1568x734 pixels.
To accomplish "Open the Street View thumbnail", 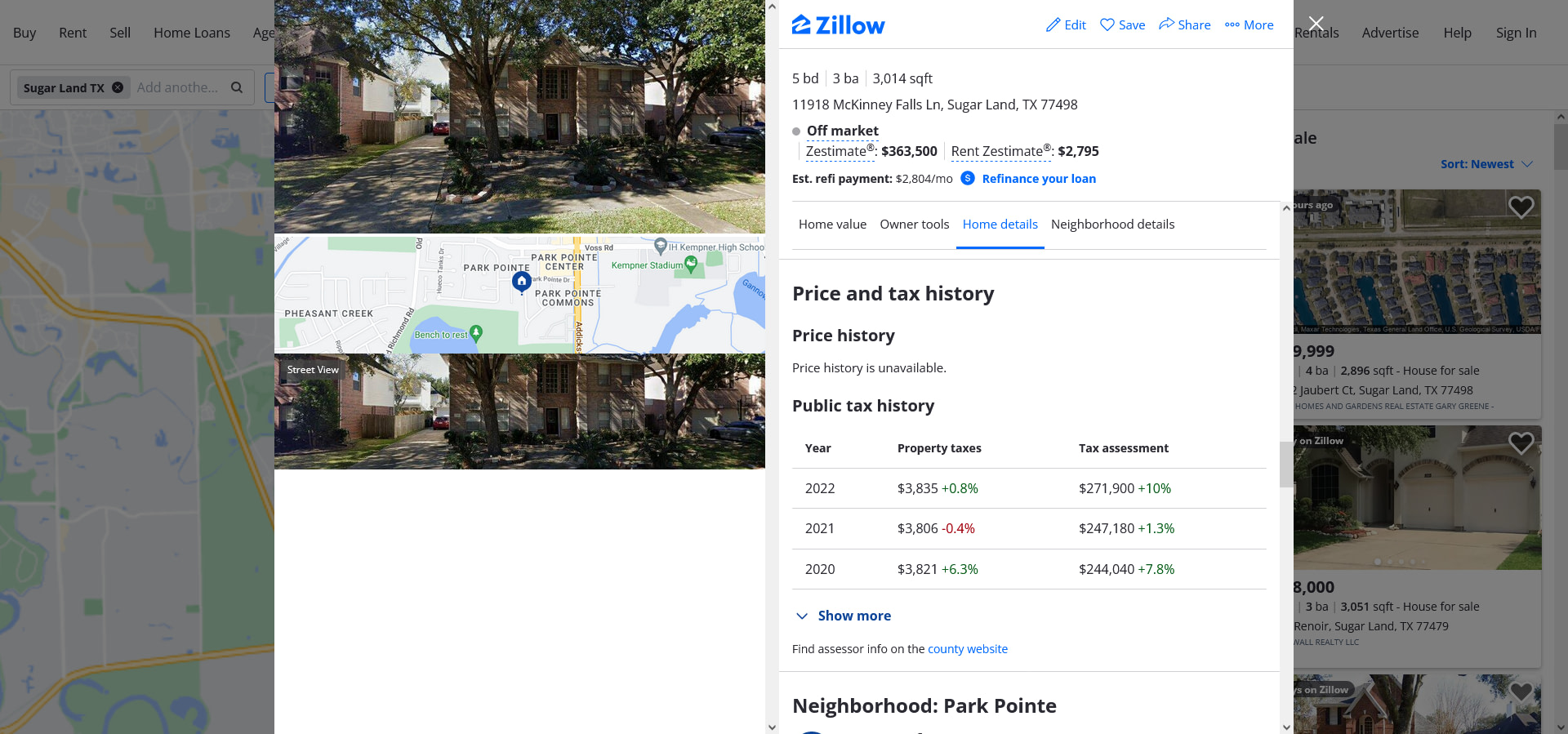I will pos(519,411).
